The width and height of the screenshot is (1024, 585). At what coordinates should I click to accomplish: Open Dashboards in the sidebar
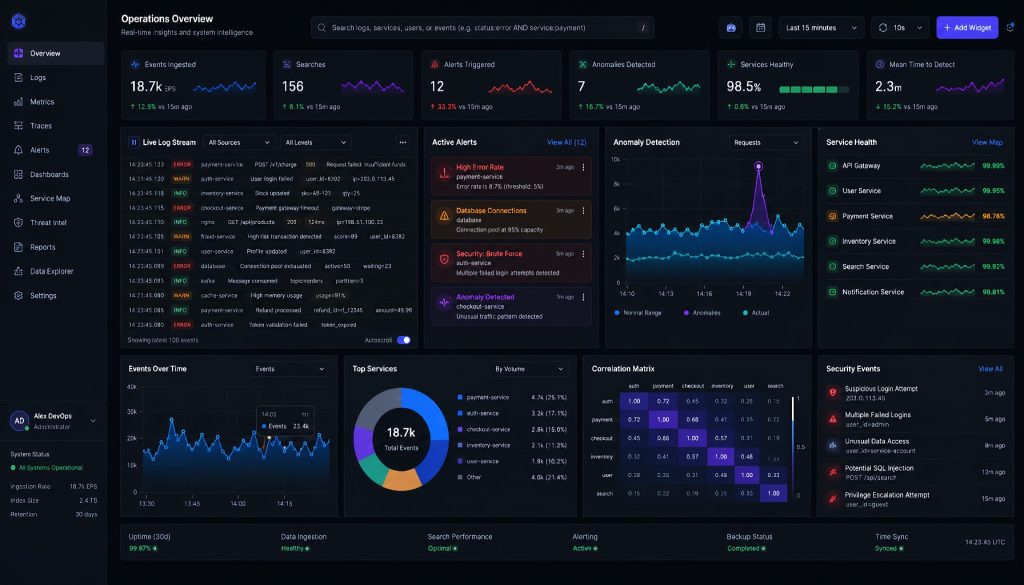click(56, 174)
